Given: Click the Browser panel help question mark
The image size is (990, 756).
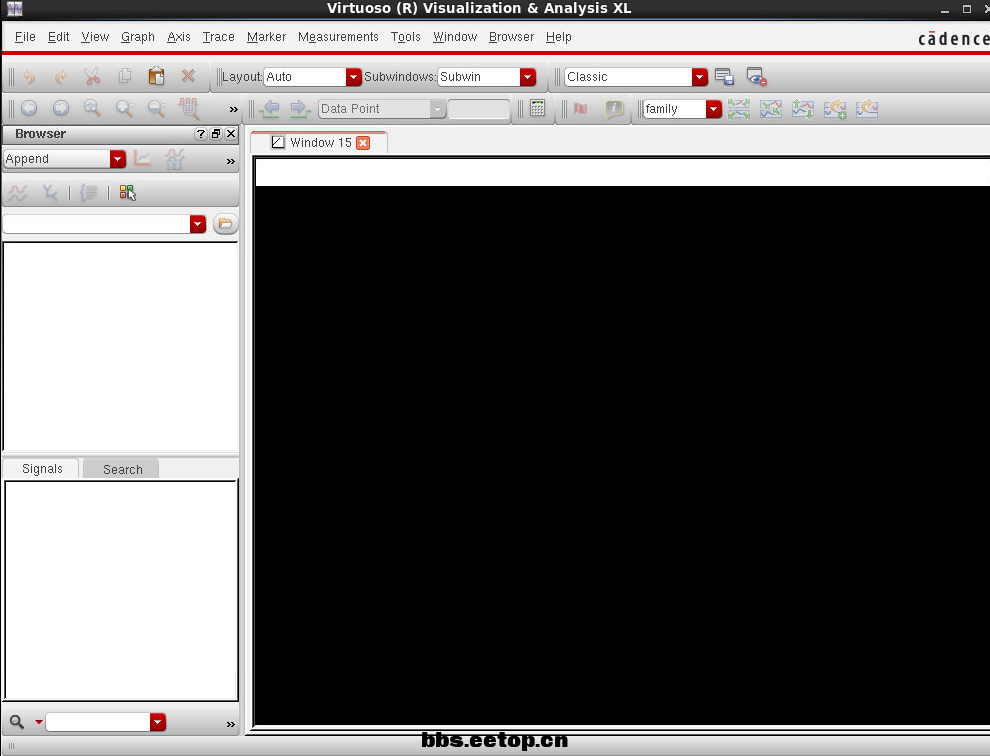Looking at the screenshot, I should click(x=200, y=134).
